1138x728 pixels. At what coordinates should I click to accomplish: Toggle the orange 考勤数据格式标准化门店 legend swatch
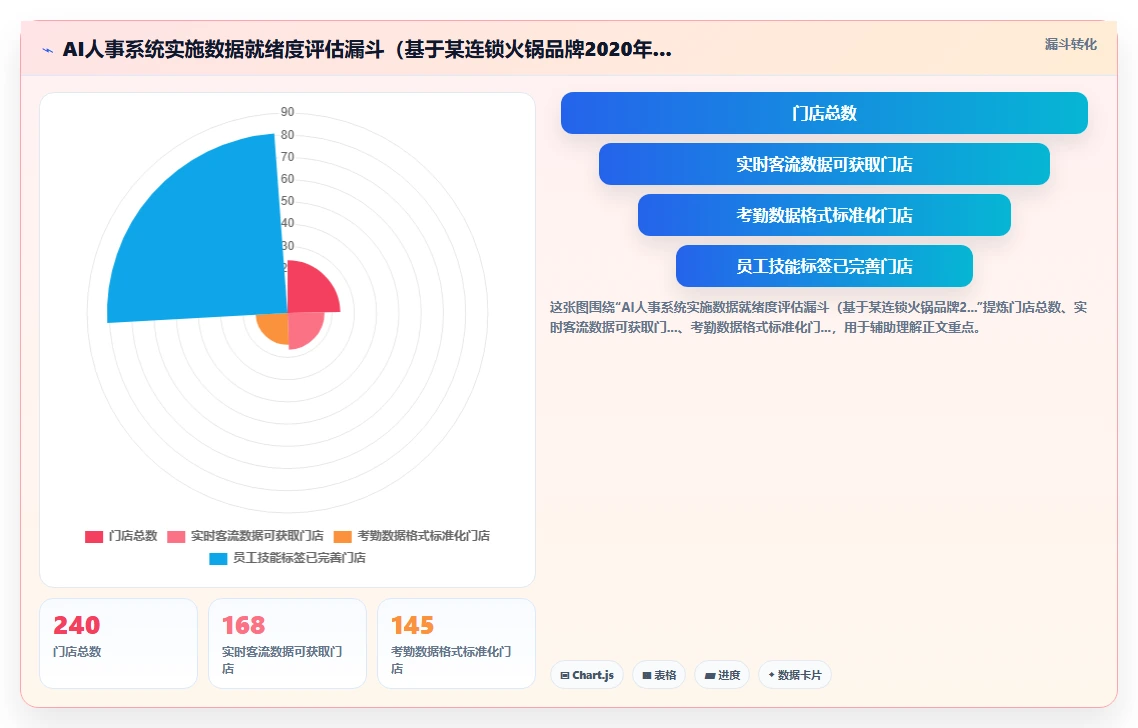343,536
